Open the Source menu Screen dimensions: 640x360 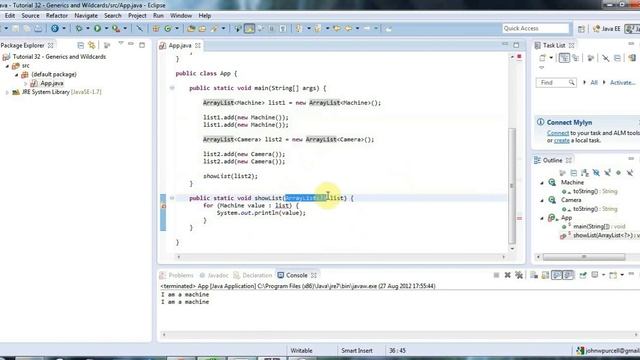click(30, 16)
